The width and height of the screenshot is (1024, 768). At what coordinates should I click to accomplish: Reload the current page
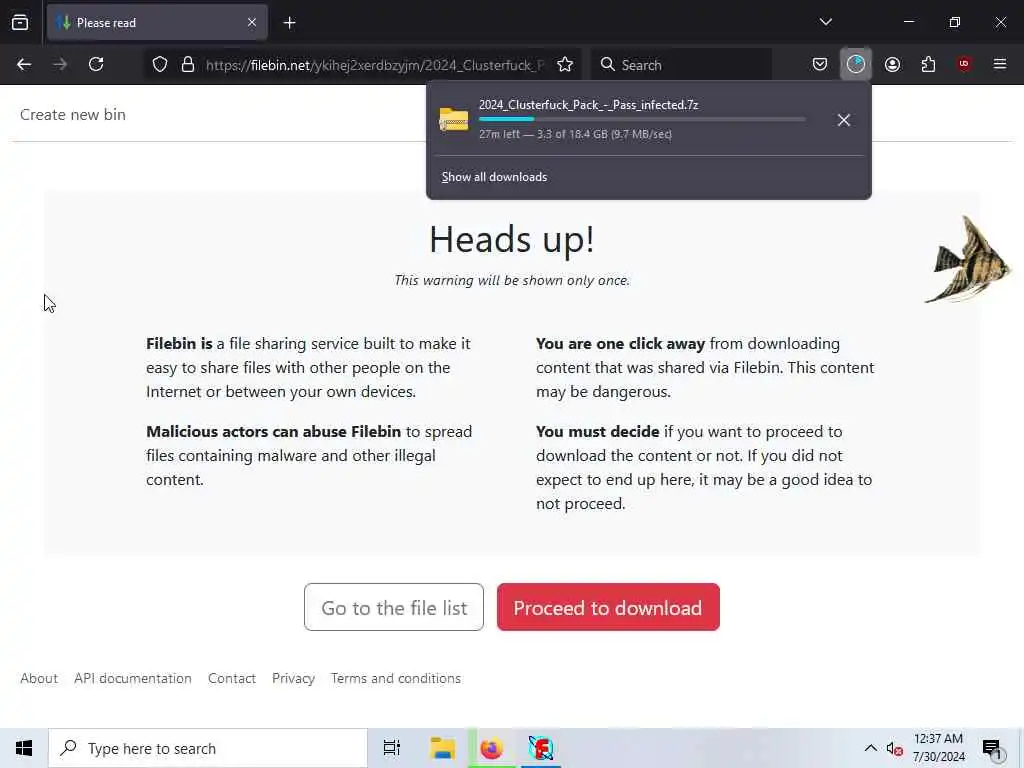(x=96, y=64)
